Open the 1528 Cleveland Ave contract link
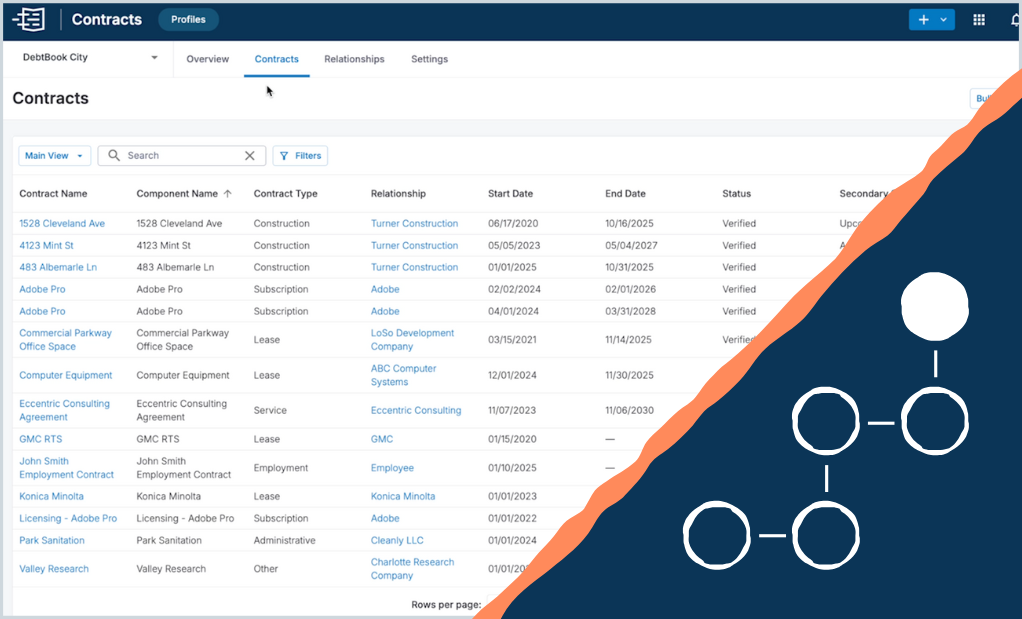 62,224
